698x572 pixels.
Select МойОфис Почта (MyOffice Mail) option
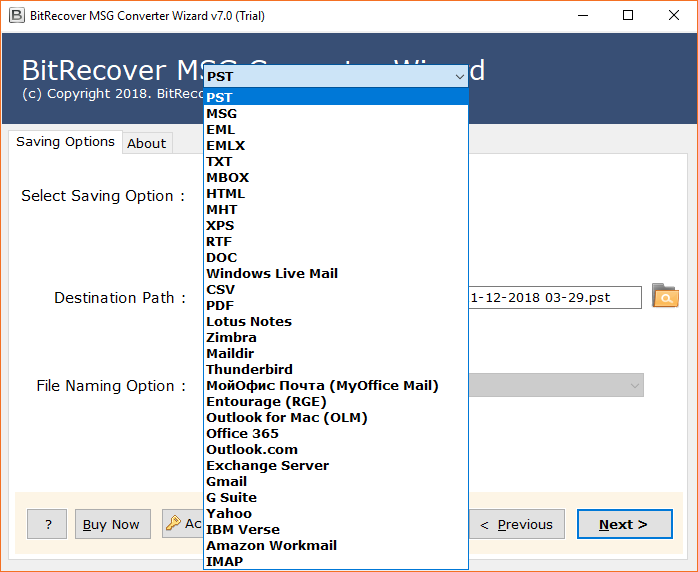pos(336,386)
